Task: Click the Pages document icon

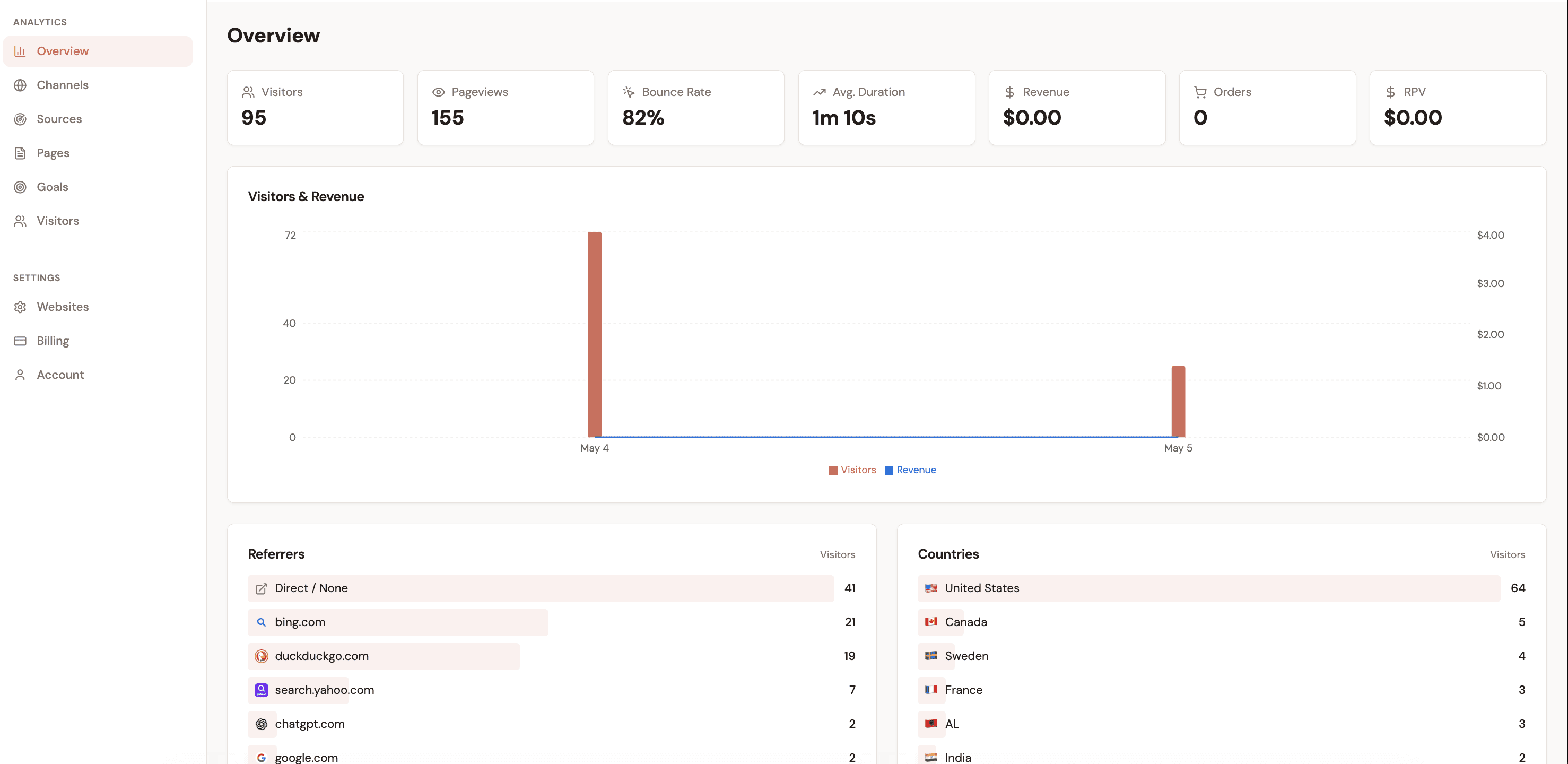Action: (x=20, y=153)
